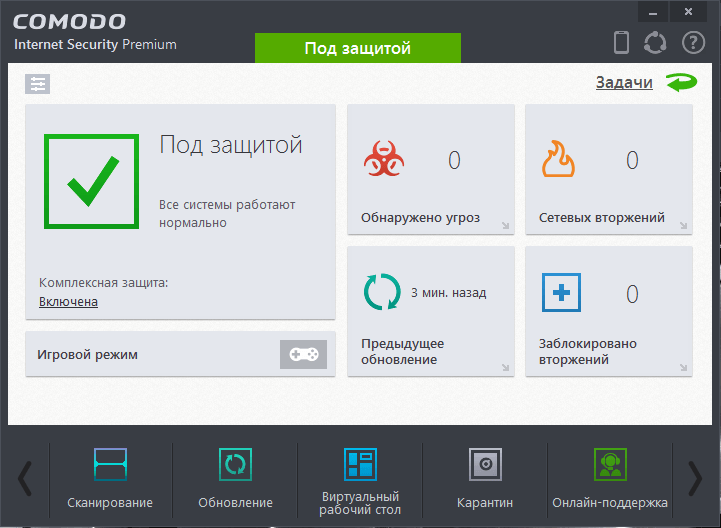Open Виртуальный рабочий стол

point(360,481)
